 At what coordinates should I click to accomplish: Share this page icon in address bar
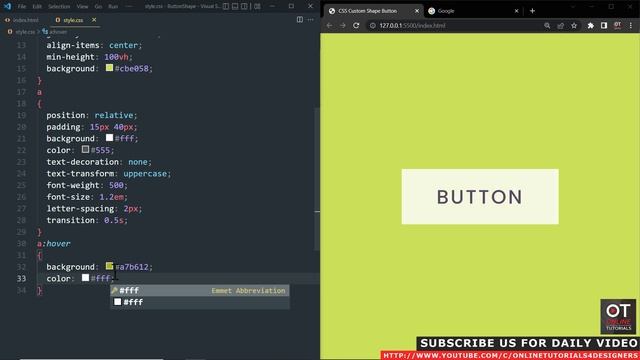coord(560,25)
